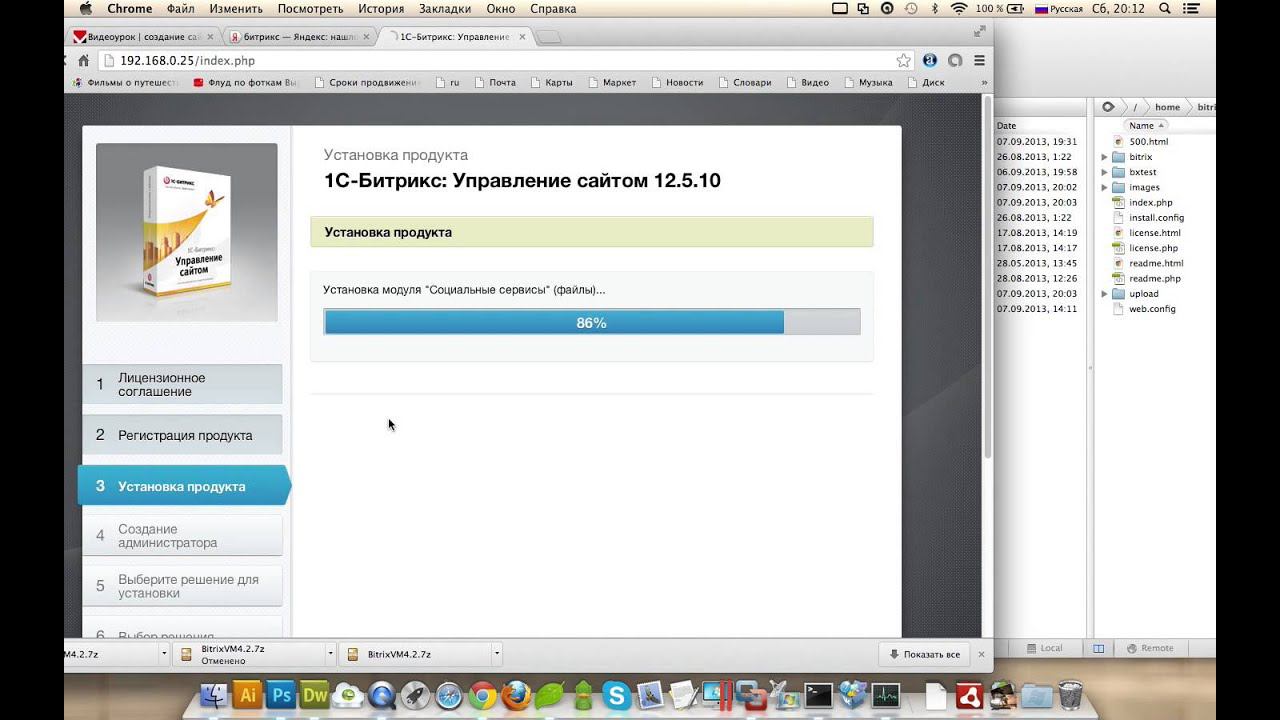
Task: Open Spotlight search in the menu bar
Action: [1164, 9]
